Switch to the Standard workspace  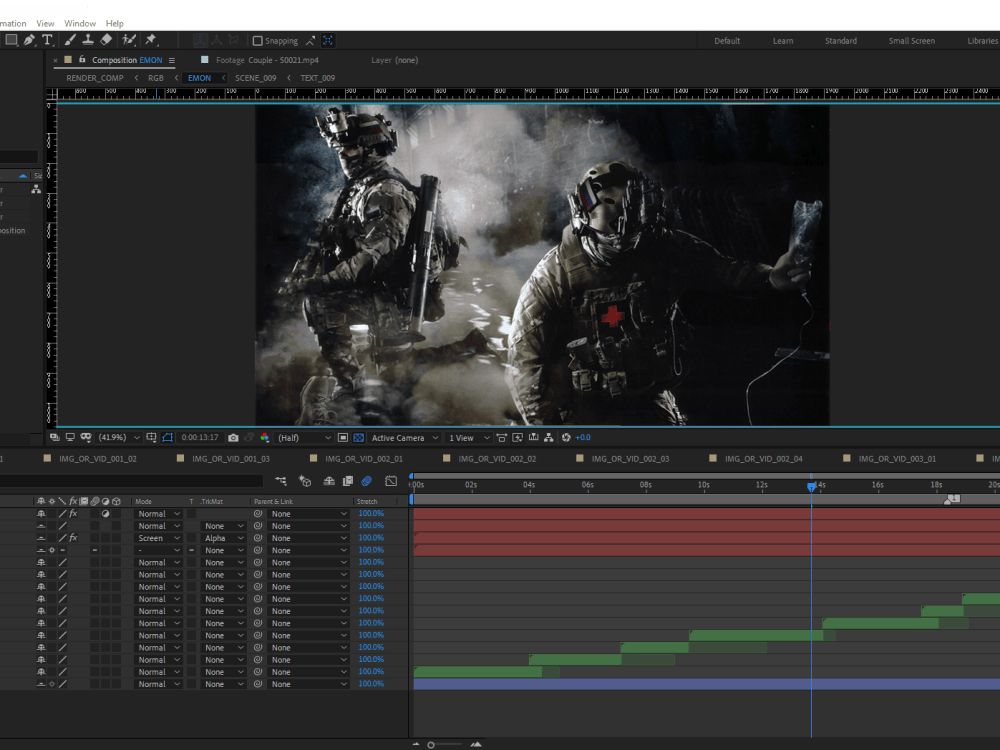[841, 41]
